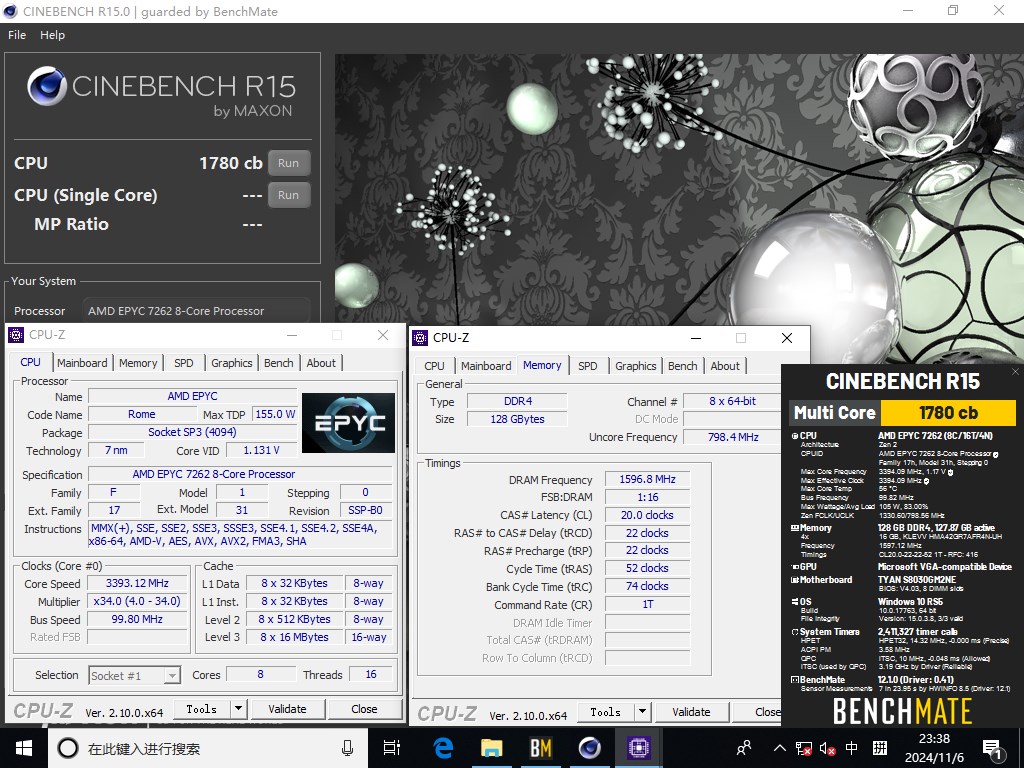Image resolution: width=1024 pixels, height=768 pixels.
Task: Click the Multiplier value x34.0
Action: coord(137,601)
